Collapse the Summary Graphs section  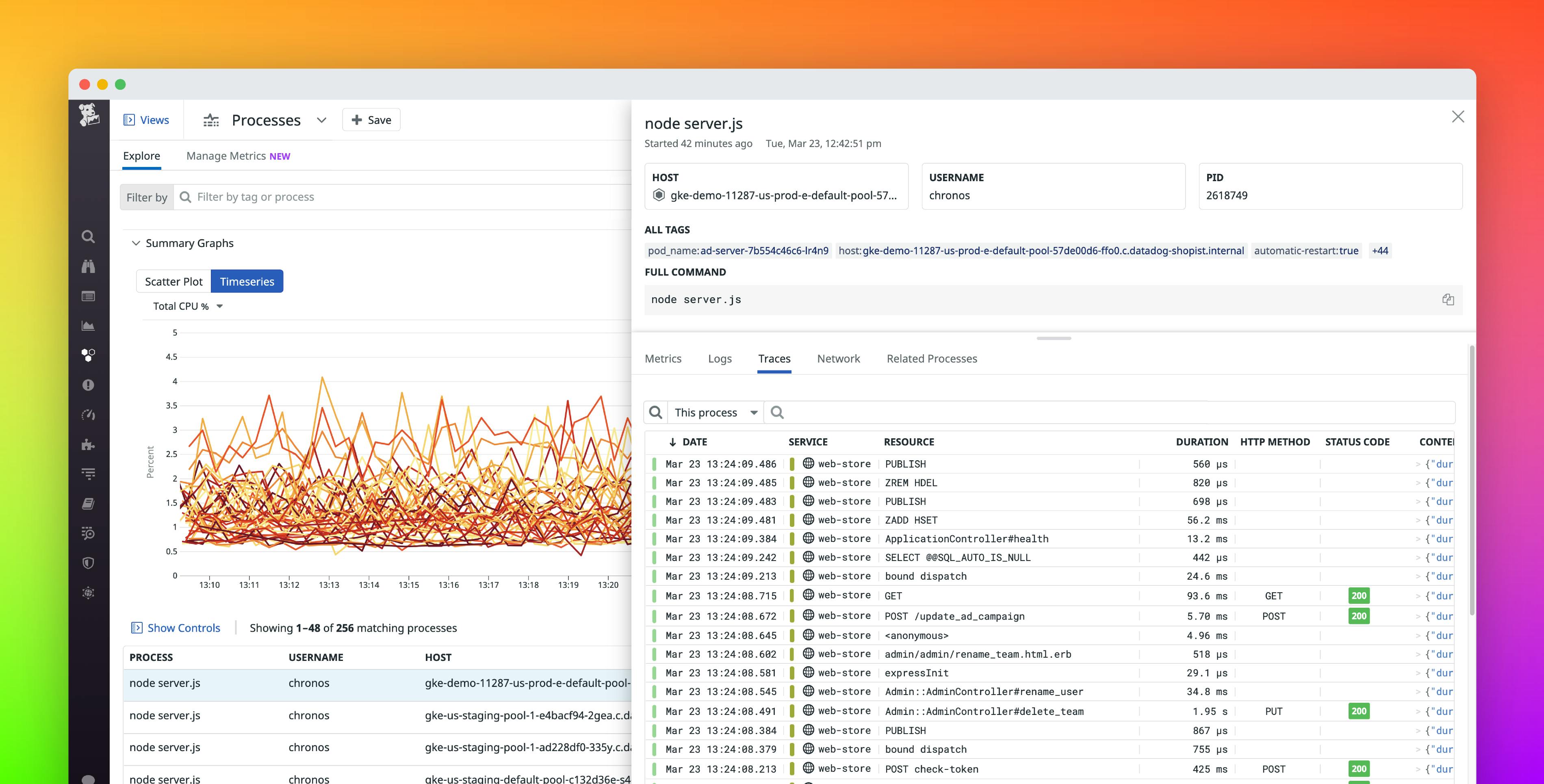(x=136, y=243)
